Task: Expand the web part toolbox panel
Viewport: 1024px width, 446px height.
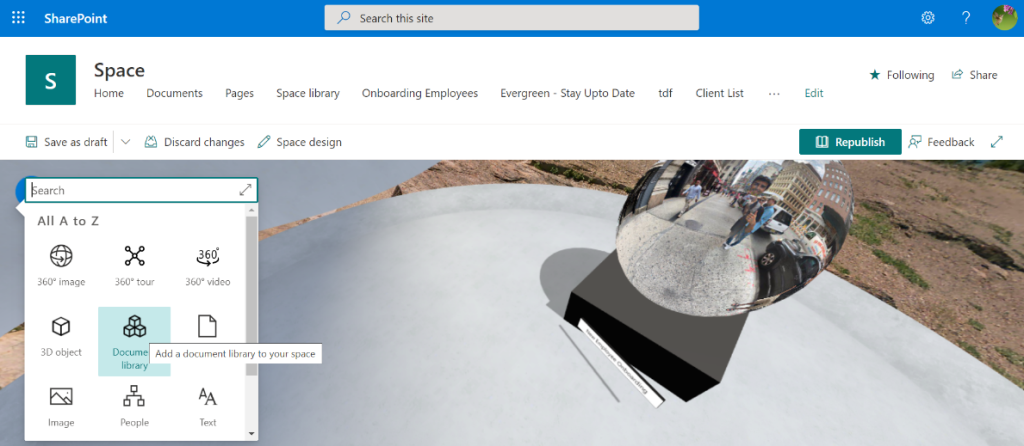Action: [x=246, y=190]
